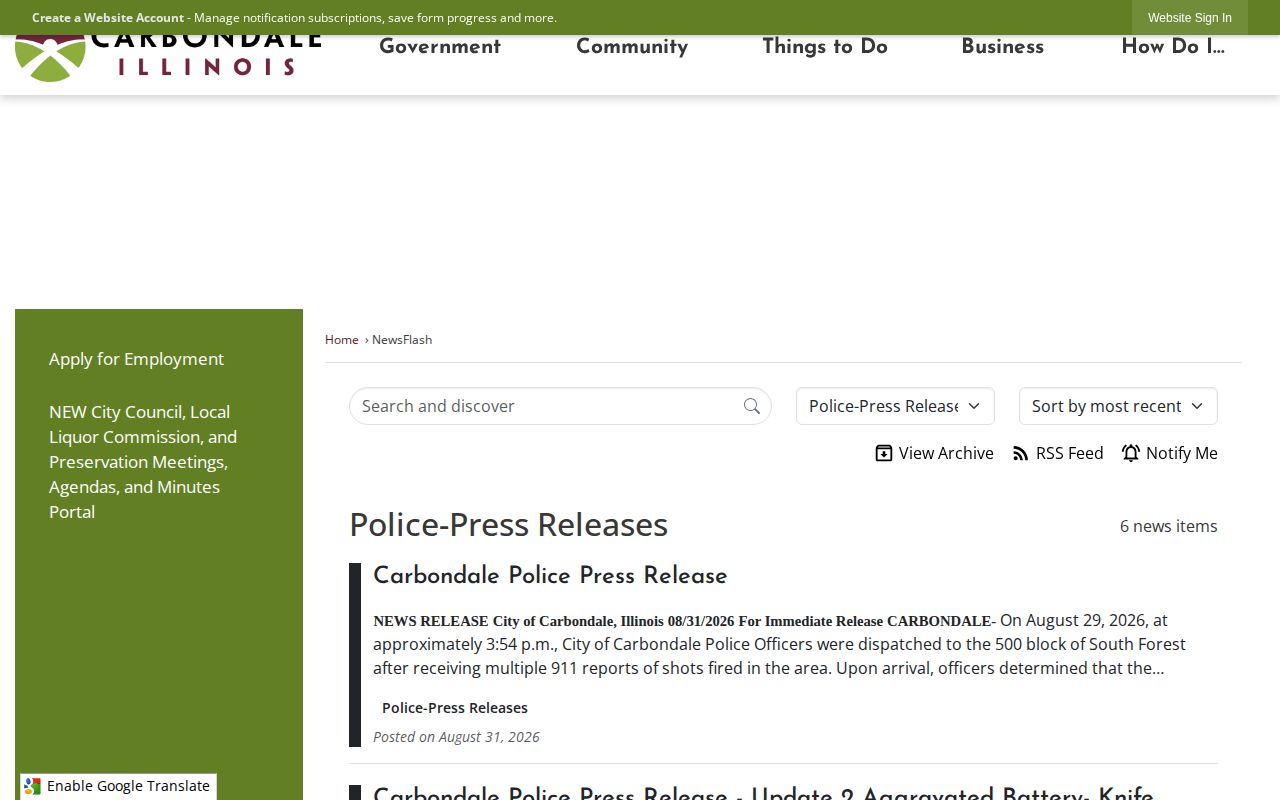The image size is (1280, 800).
Task: Click the Notify Me bell icon
Action: coord(1131,453)
